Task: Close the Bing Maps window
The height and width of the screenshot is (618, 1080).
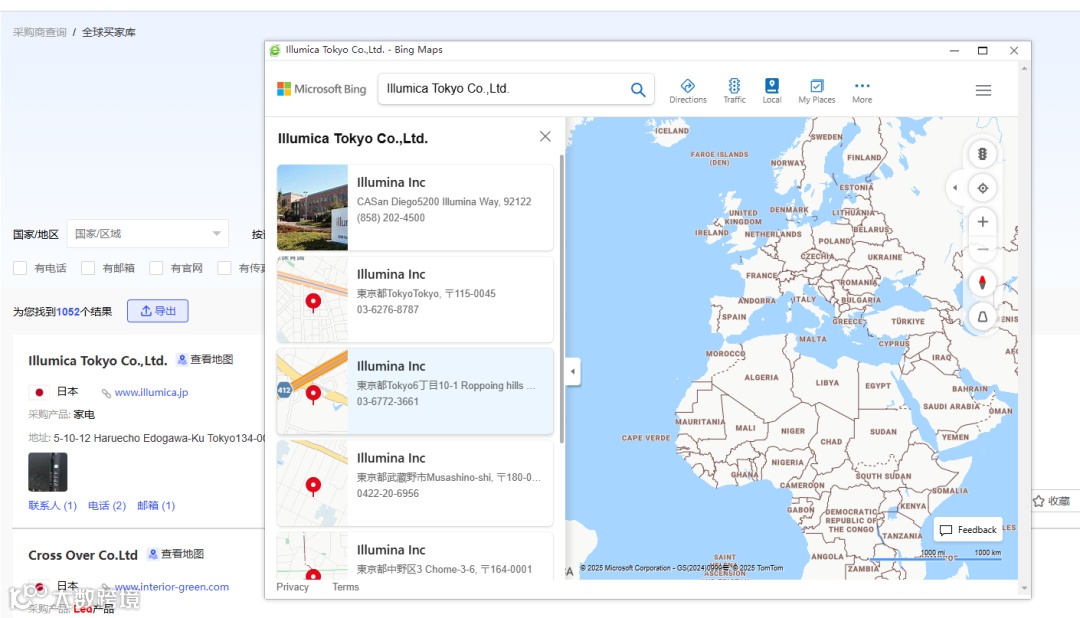Action: [1013, 50]
